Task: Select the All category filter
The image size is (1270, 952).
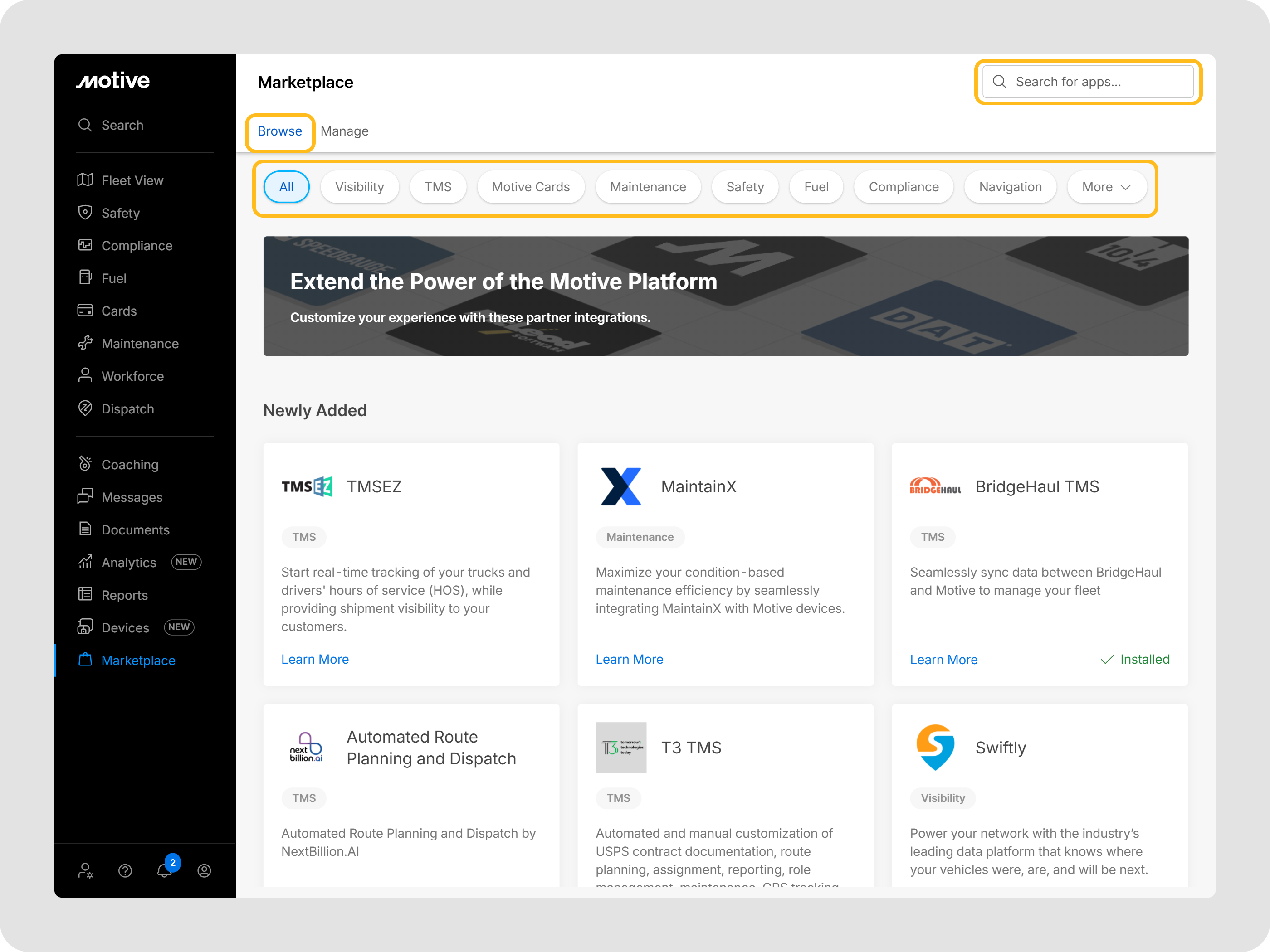Action: (286, 187)
